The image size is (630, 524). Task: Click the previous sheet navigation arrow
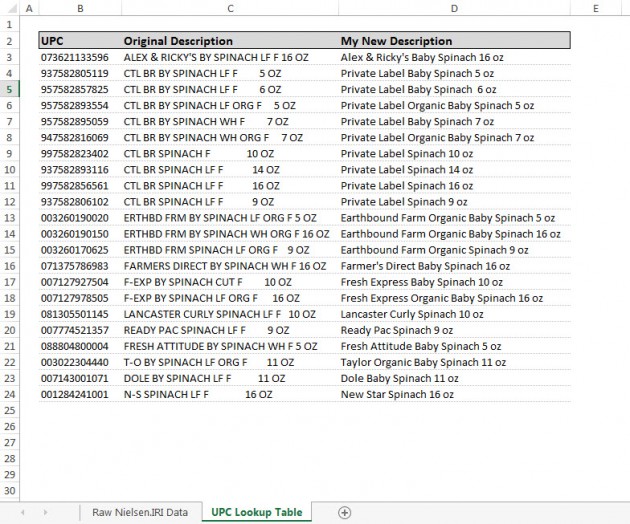pos(23,512)
